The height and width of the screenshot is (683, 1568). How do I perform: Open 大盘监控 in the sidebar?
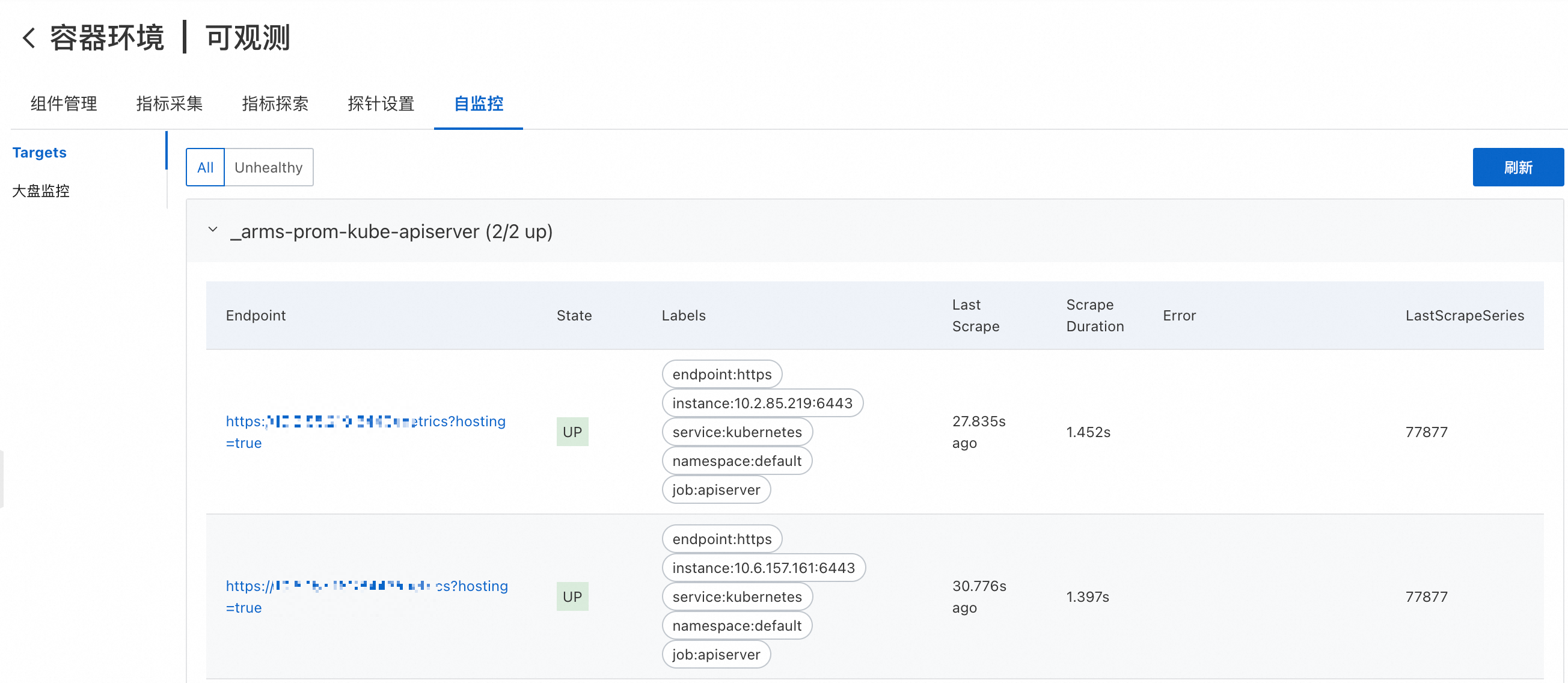(41, 191)
